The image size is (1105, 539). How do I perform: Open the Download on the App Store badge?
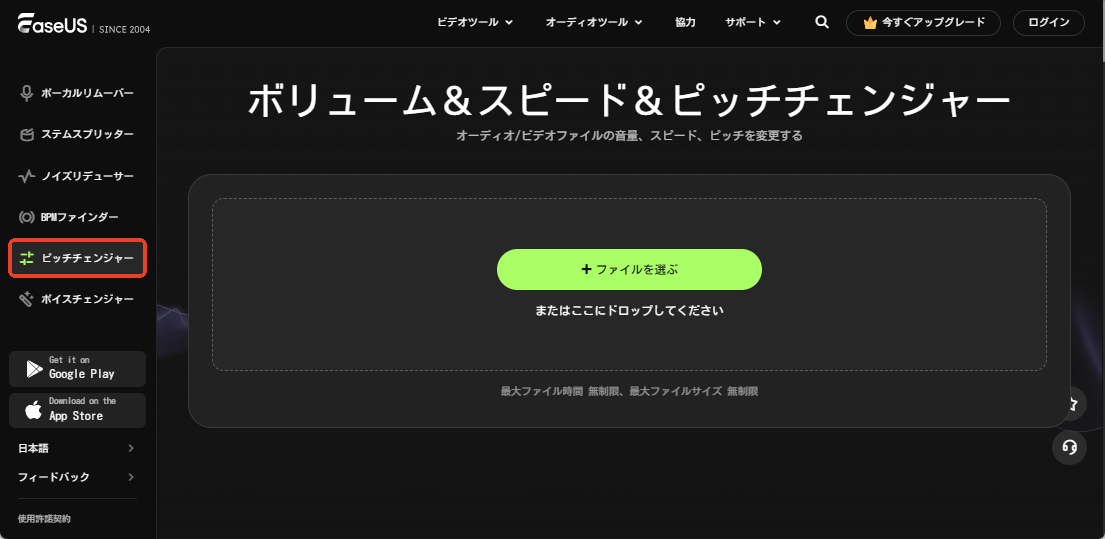pyautogui.click(x=78, y=410)
